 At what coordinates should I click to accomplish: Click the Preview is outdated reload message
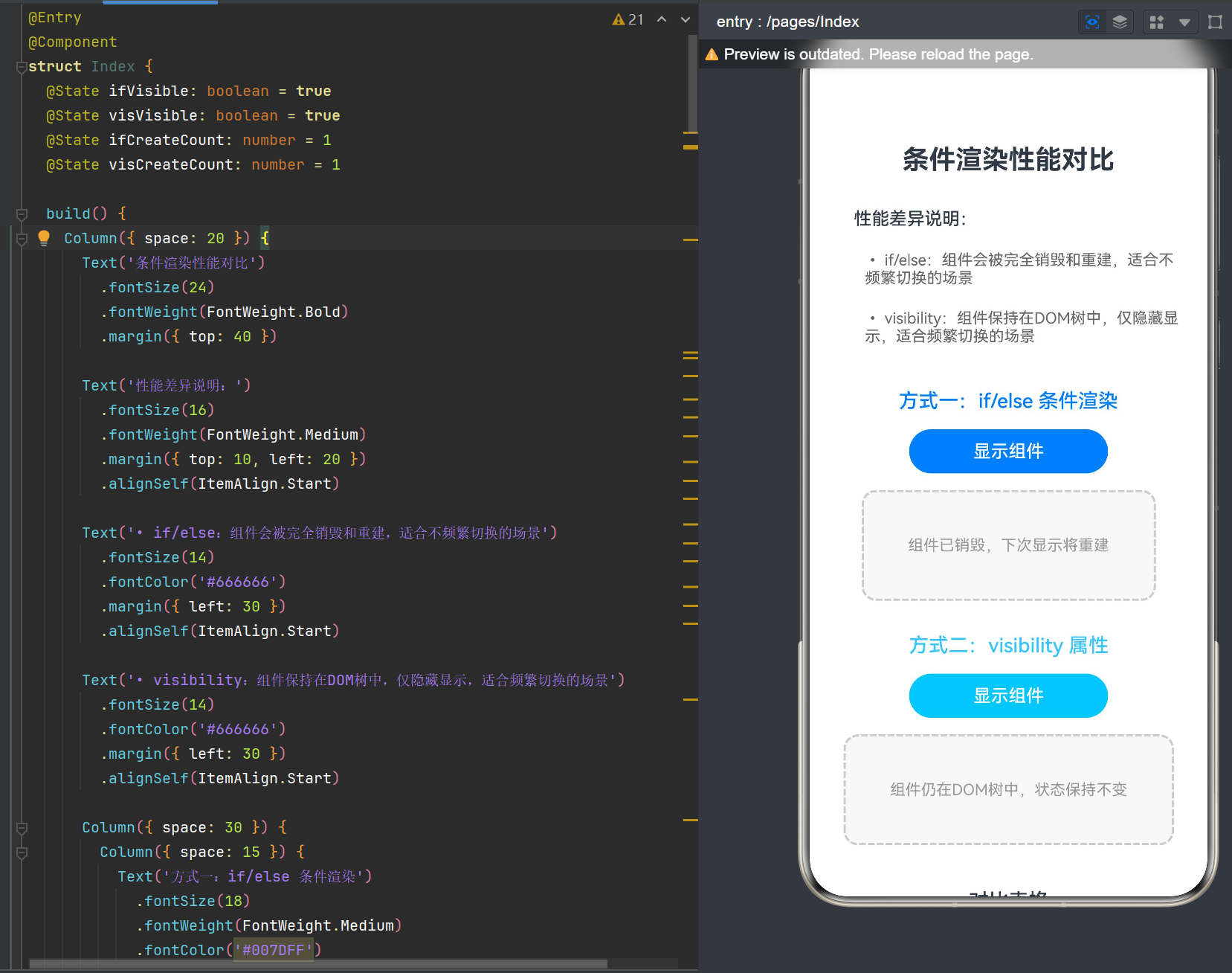click(x=878, y=54)
